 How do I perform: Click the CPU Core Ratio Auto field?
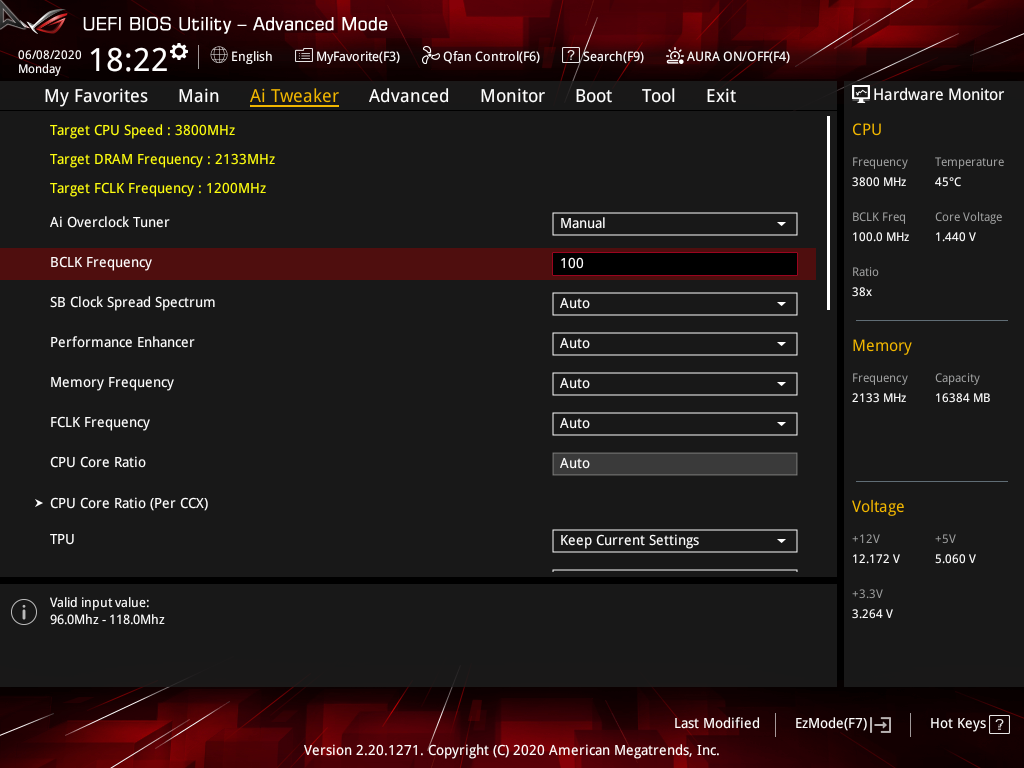pyautogui.click(x=675, y=464)
